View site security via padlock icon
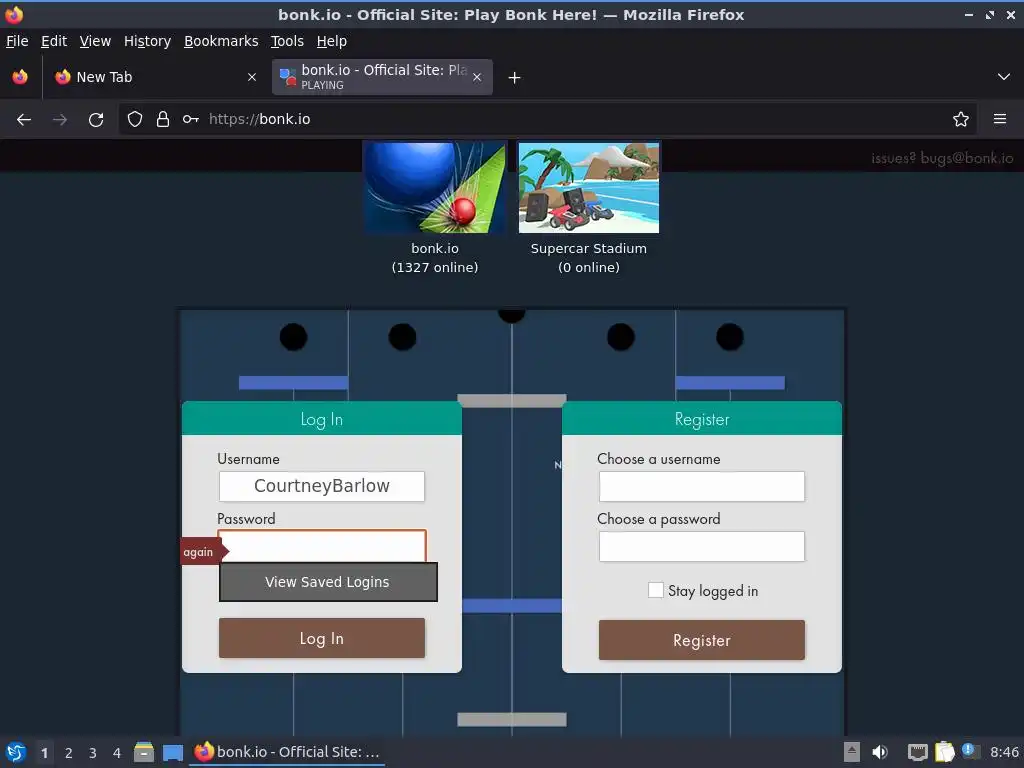Screen dimensions: 1024x768 coord(163,119)
